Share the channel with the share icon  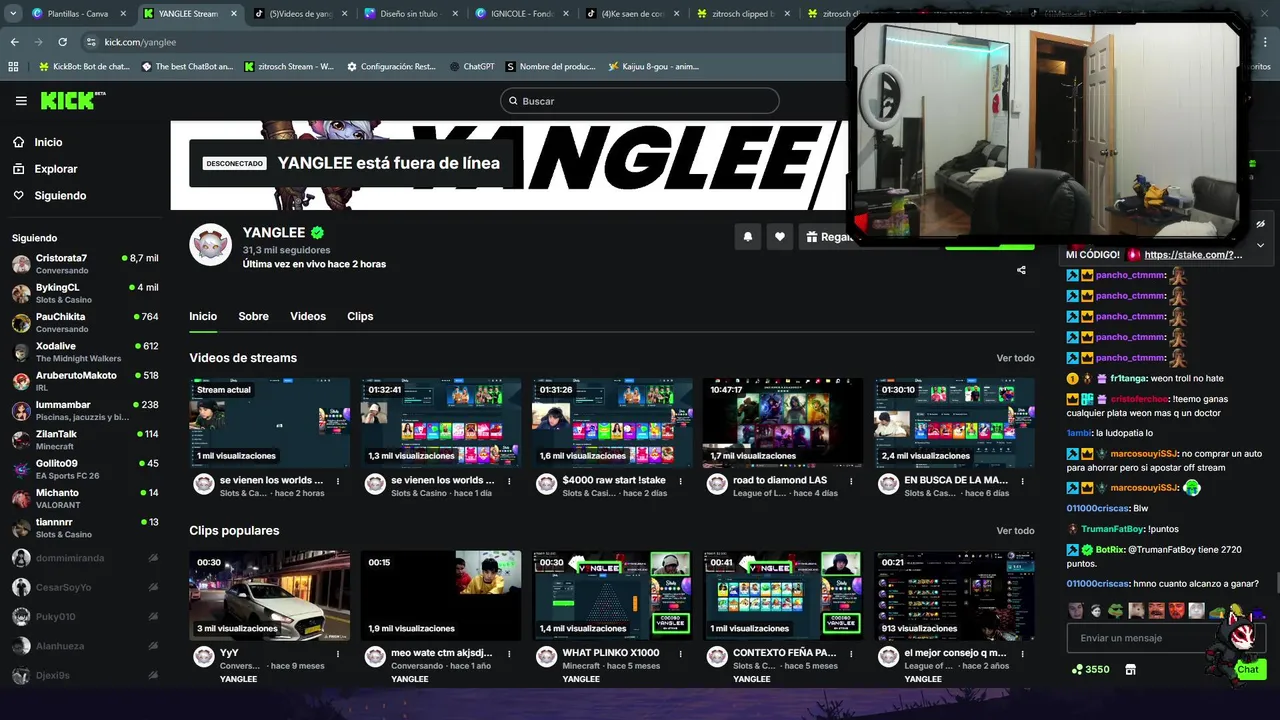(x=1021, y=270)
